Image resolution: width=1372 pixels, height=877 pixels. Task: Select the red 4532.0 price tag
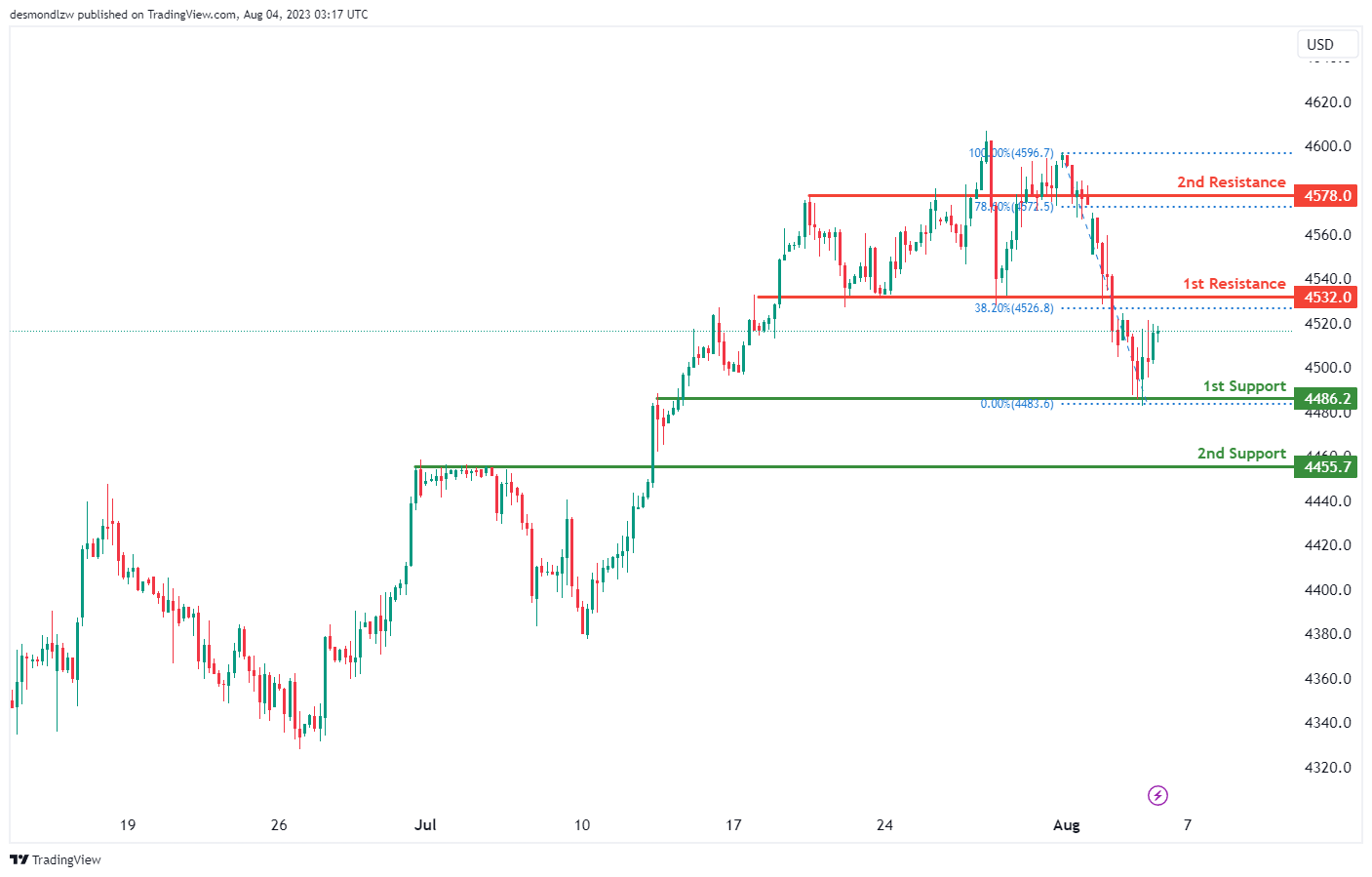pyautogui.click(x=1327, y=298)
